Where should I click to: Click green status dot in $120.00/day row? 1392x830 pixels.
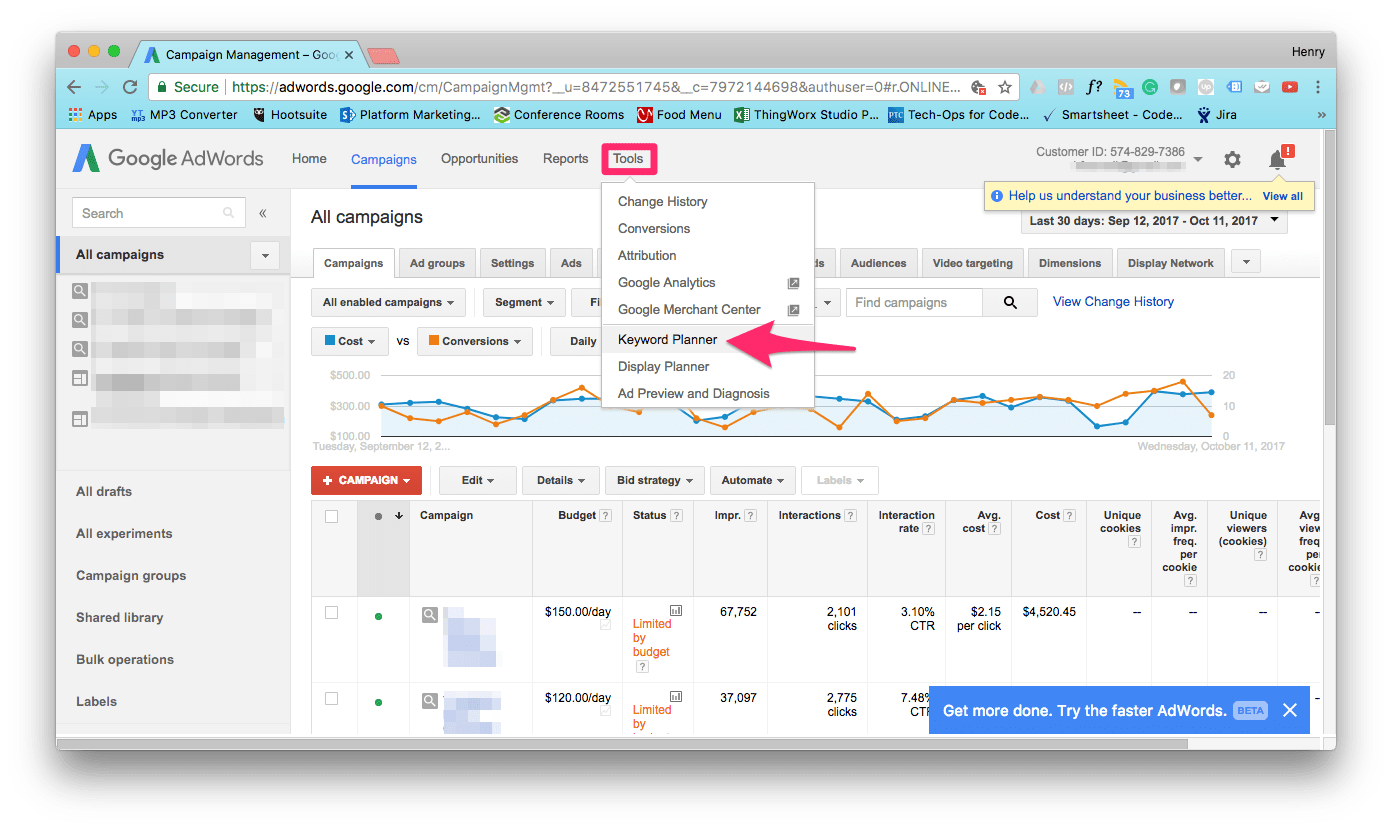[378, 702]
